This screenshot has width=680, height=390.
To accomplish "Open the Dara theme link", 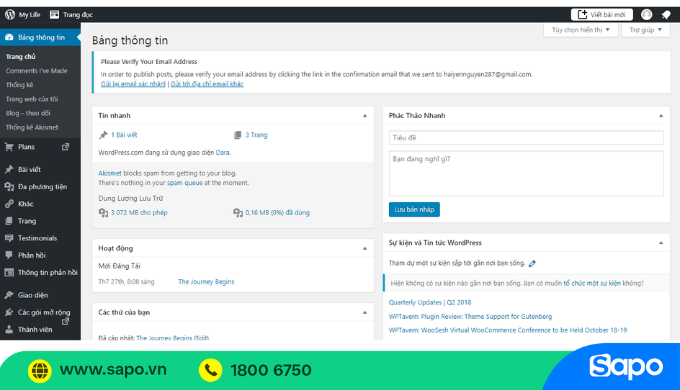I will (222, 153).
